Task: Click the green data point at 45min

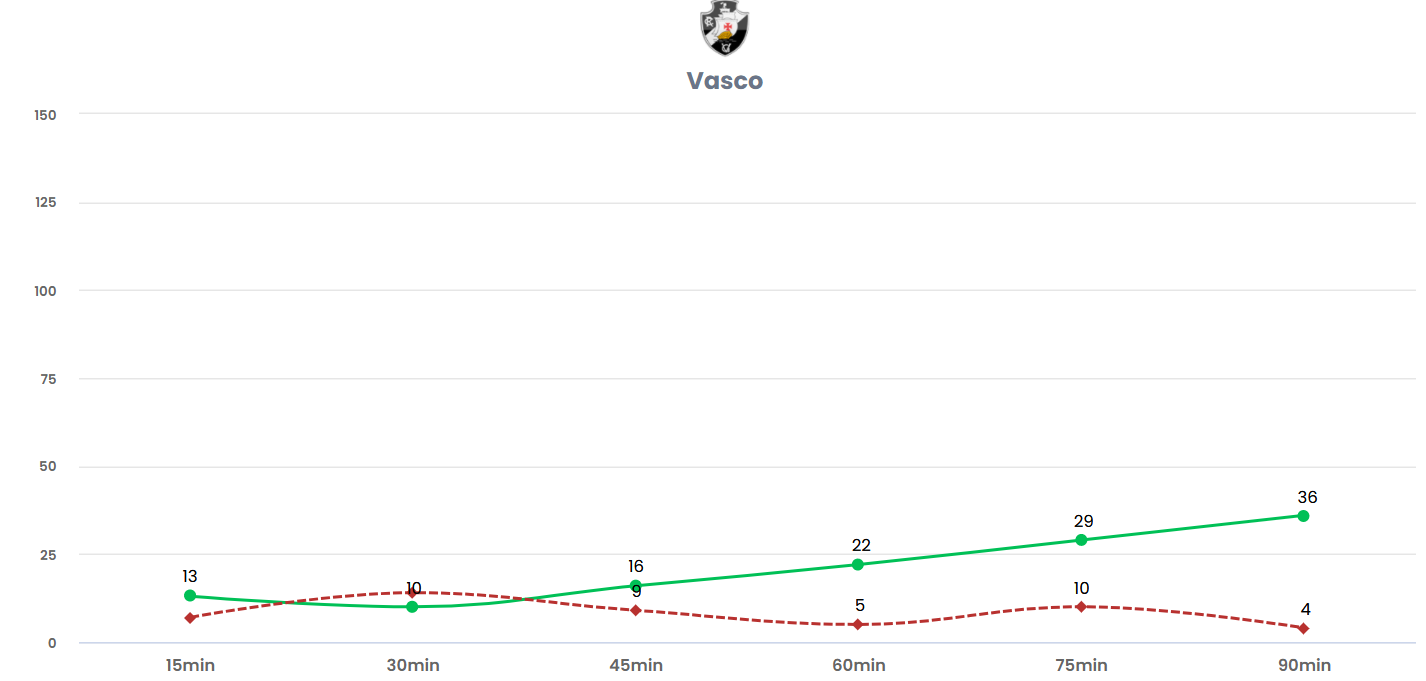Action: coord(635,586)
